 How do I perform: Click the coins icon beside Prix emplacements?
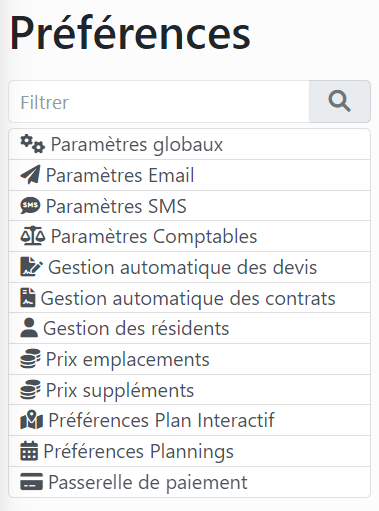[x=30, y=359]
